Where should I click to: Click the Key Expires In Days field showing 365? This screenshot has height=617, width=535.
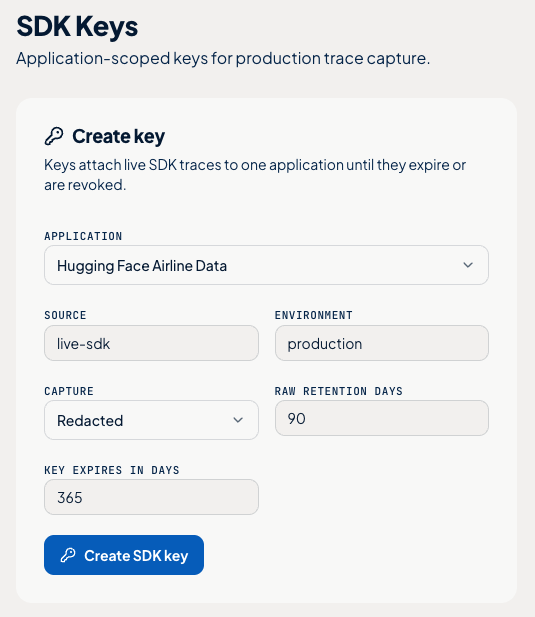151,497
